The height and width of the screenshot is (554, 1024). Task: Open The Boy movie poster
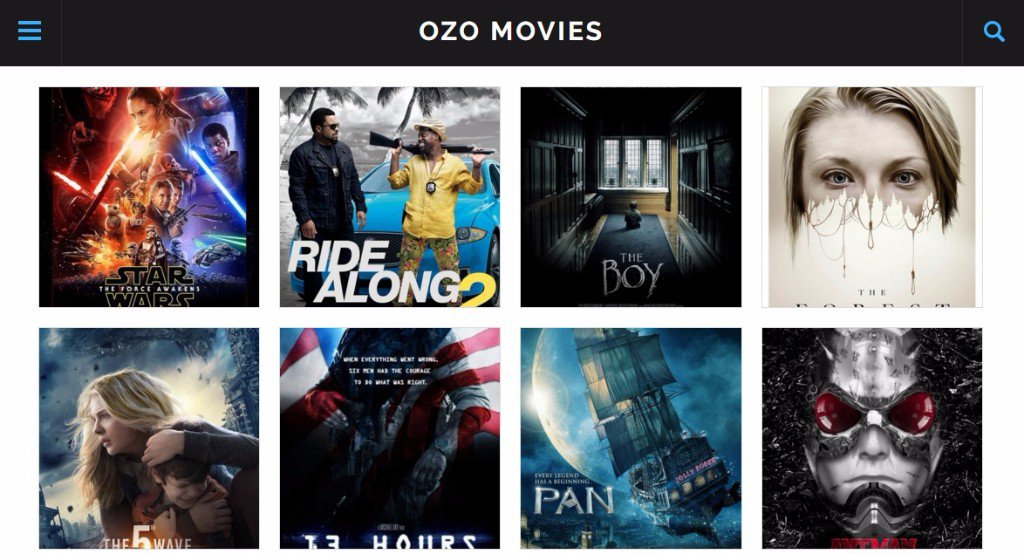tap(631, 197)
